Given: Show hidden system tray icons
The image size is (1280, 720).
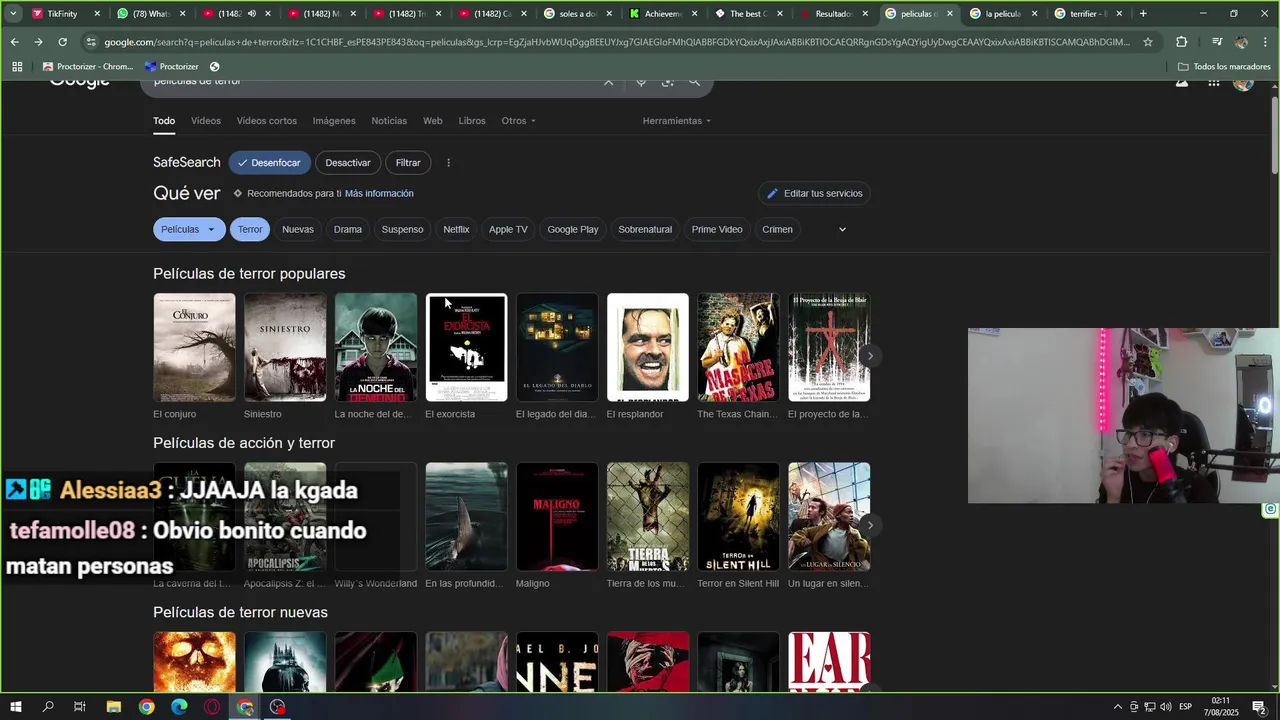Looking at the screenshot, I should [1118, 707].
